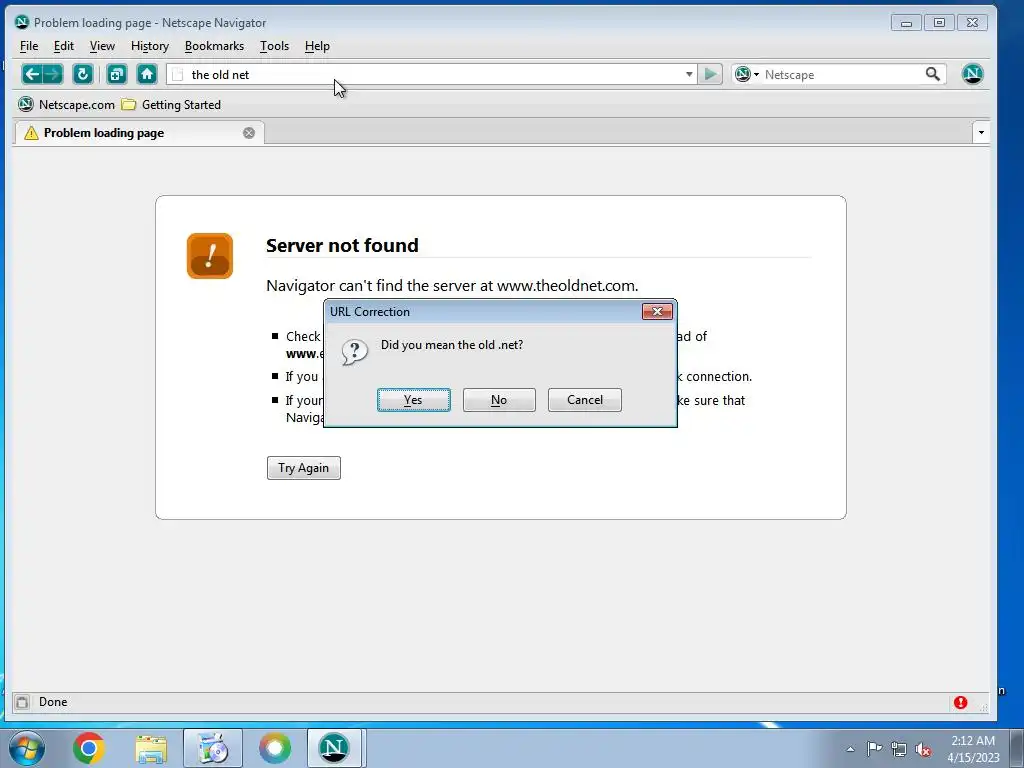Click the network tray icon
Viewport: 1024px width, 768px height.
tap(899, 750)
